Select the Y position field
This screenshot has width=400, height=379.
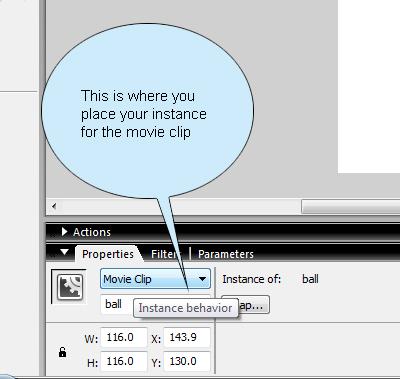coord(187,361)
